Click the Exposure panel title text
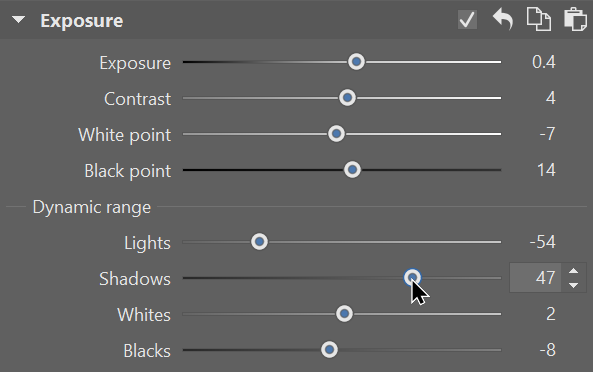 [x=82, y=20]
